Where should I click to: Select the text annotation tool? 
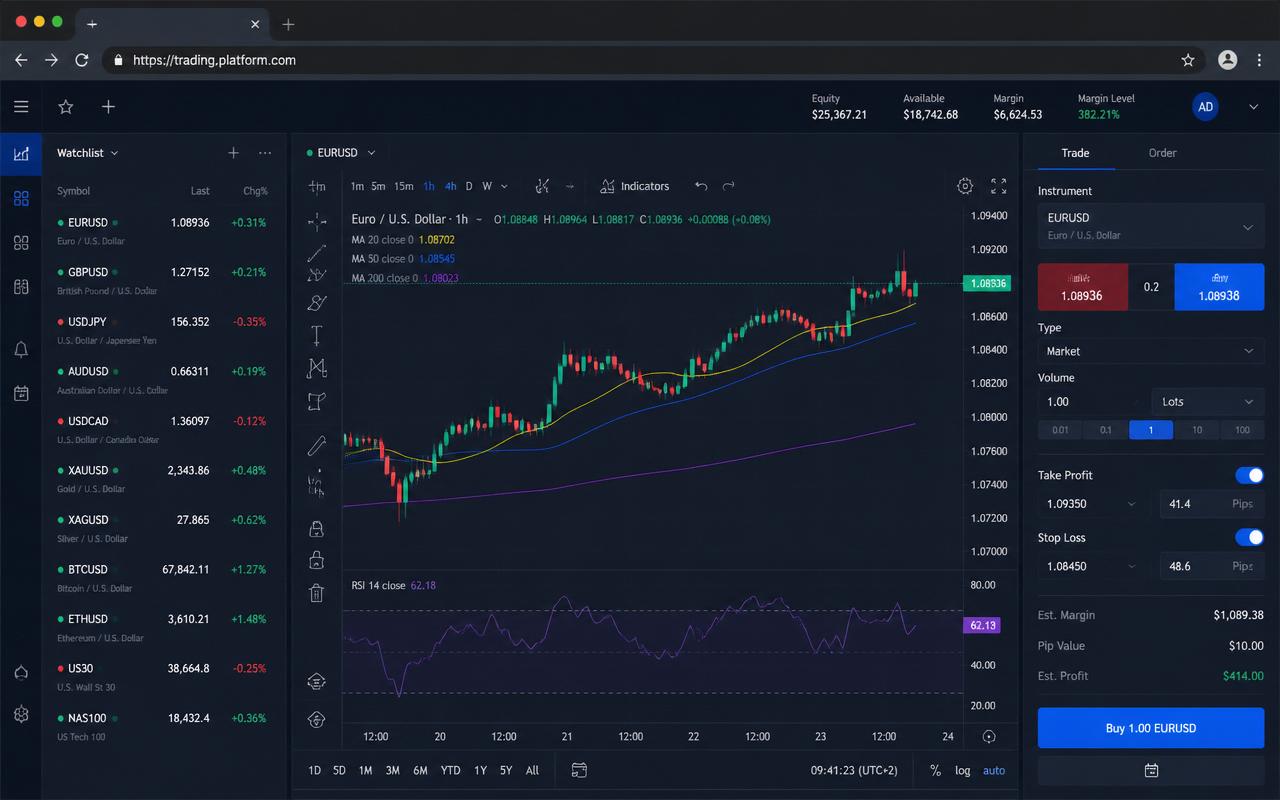pyautogui.click(x=317, y=335)
